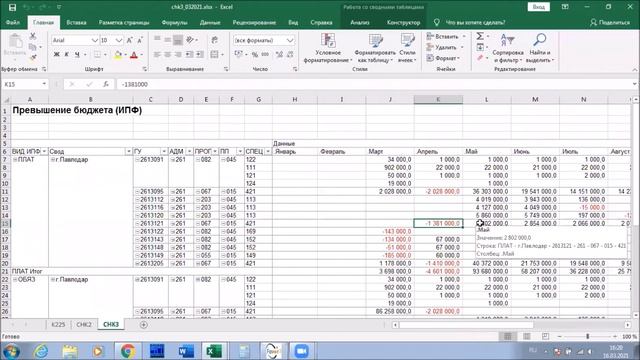Apply percent style to the cell
The height and width of the screenshot is (360, 640).
[x=255, y=54]
